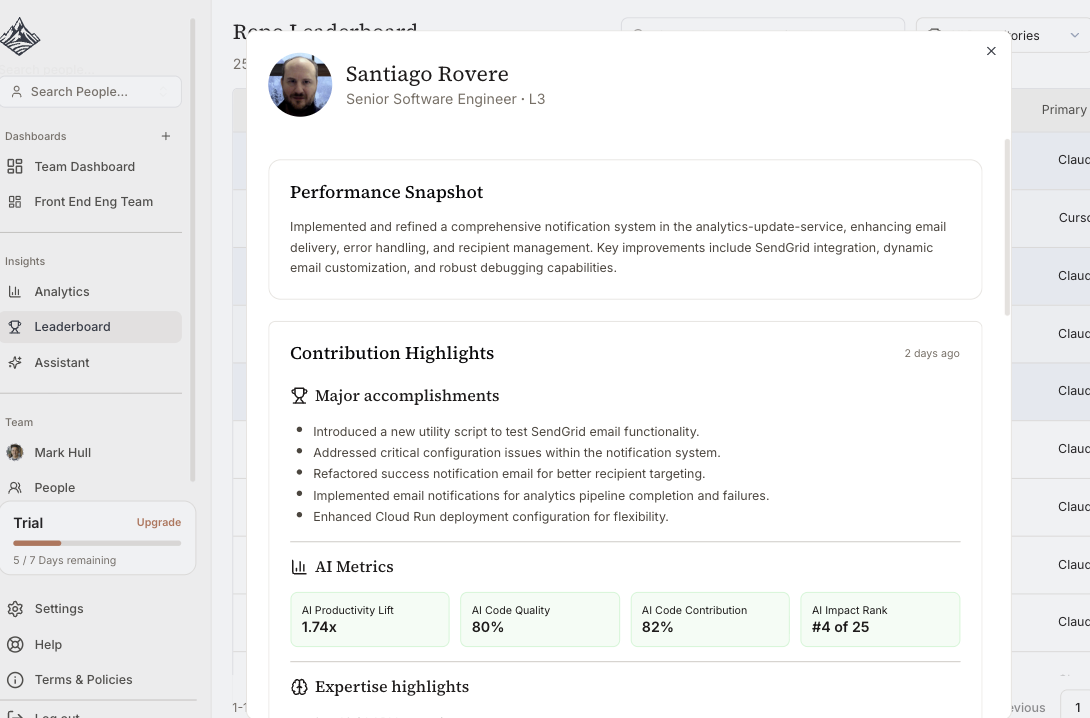The width and height of the screenshot is (1090, 718).
Task: Open Front End Eng Team dashboard
Action: click(x=93, y=202)
